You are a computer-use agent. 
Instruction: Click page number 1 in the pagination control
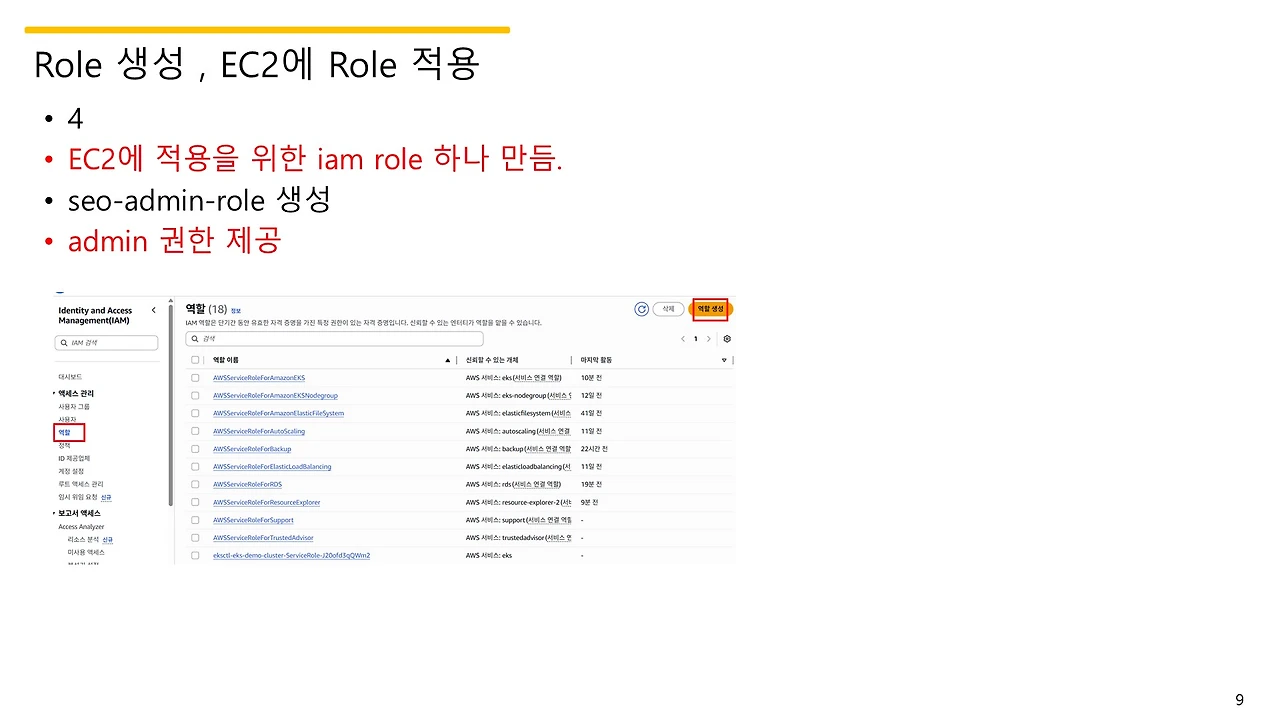(x=695, y=339)
